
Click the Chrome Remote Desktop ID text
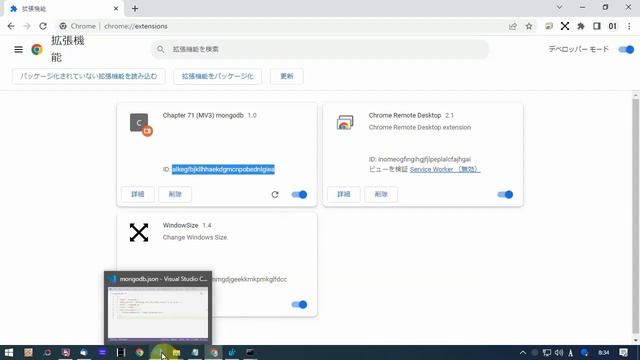pos(420,159)
